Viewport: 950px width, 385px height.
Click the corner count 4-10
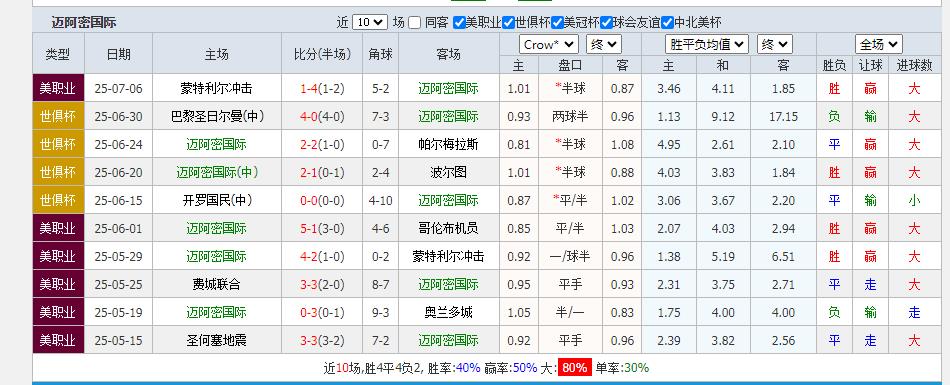(x=380, y=200)
